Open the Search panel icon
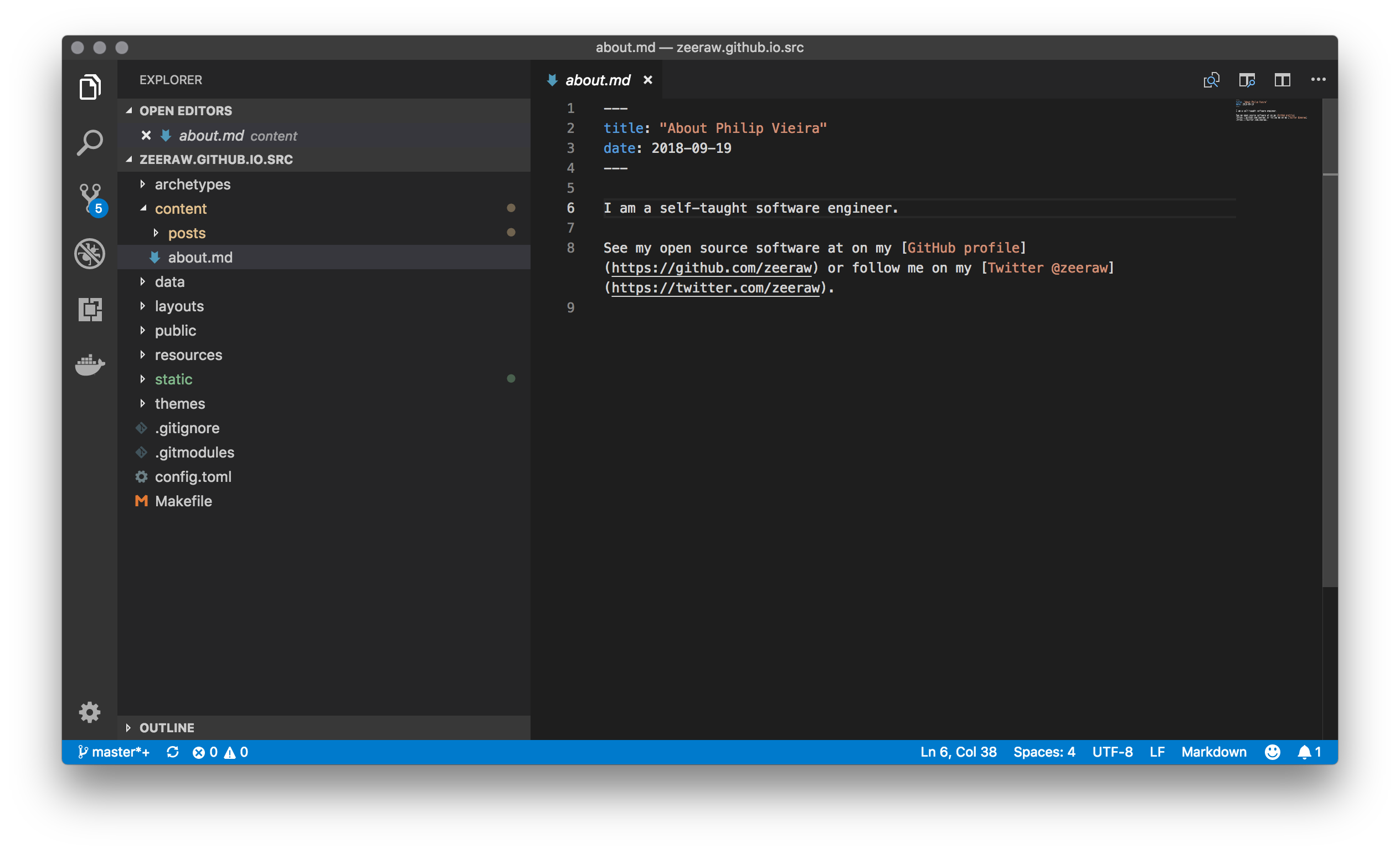1400x853 pixels. pos(90,140)
